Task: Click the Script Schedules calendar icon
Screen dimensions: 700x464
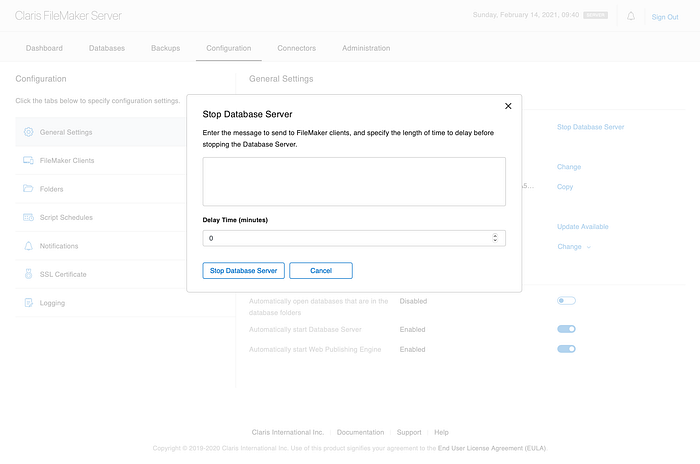Action: 28,217
